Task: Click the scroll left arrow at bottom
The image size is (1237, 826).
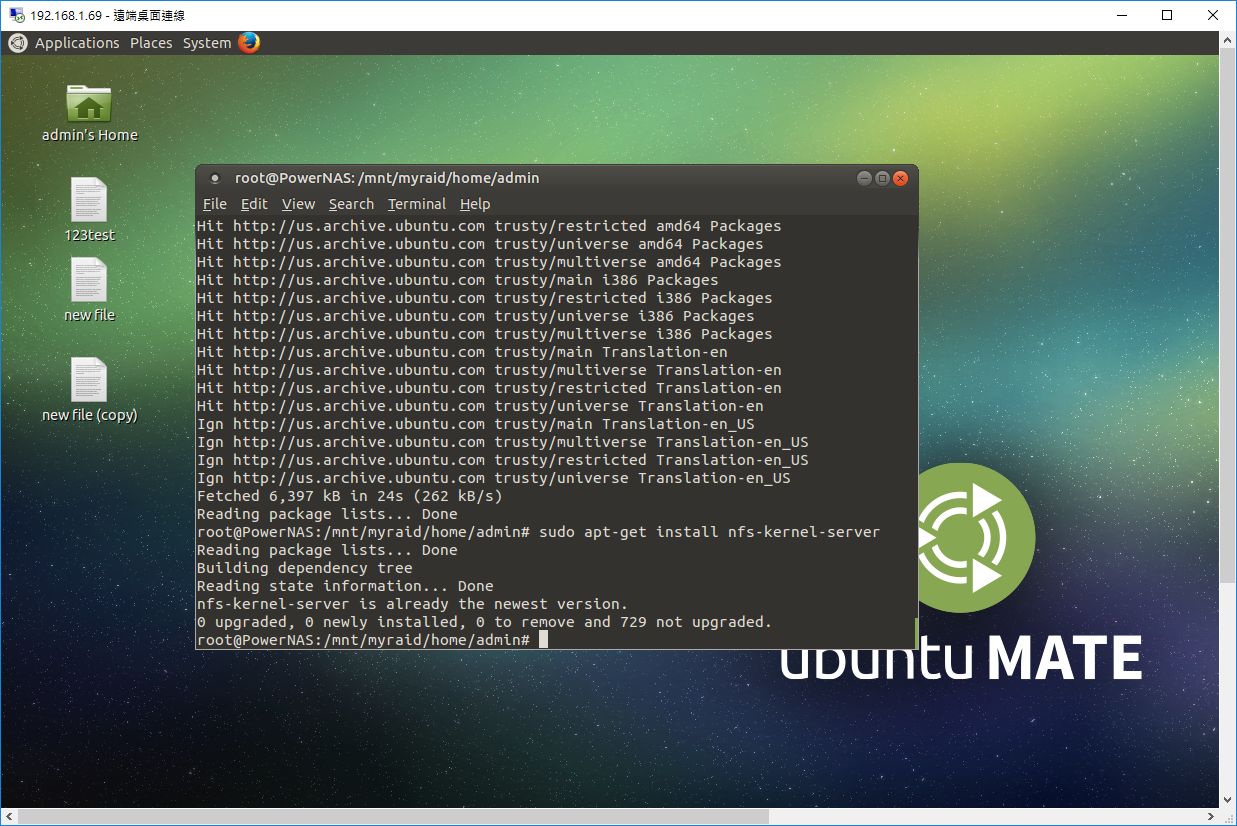Action: pos(8,817)
